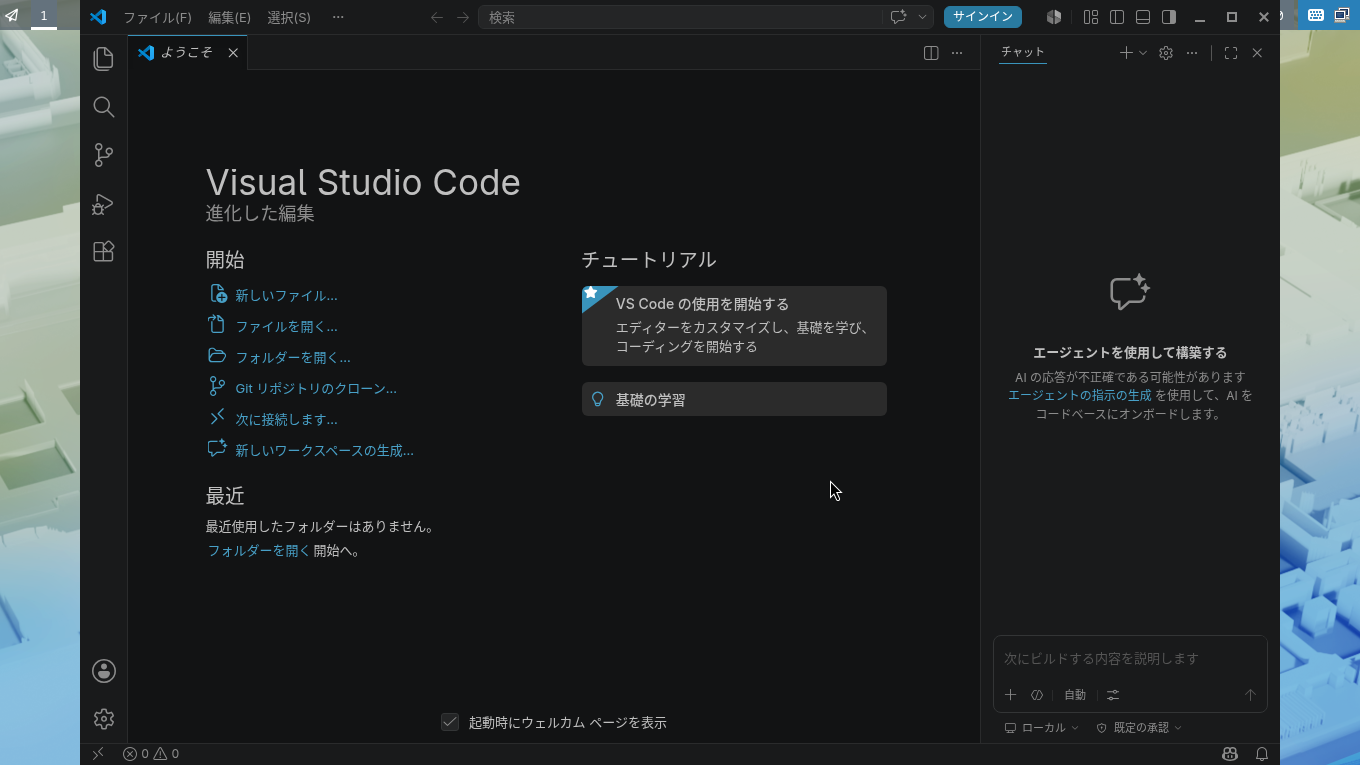Open notifications bell in status bar
The width and height of the screenshot is (1360, 765).
tap(1262, 754)
